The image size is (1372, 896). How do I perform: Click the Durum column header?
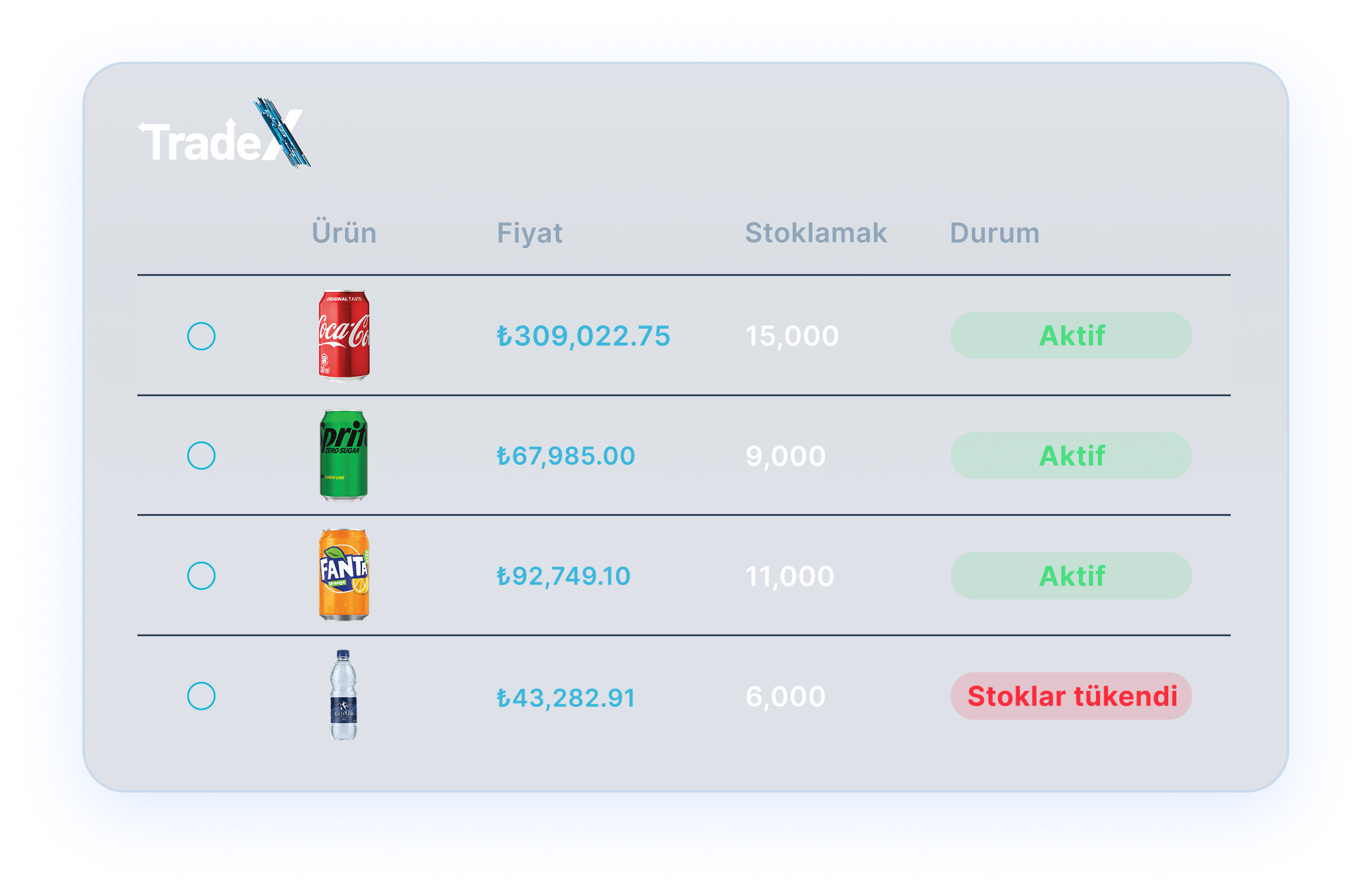pyautogui.click(x=994, y=232)
